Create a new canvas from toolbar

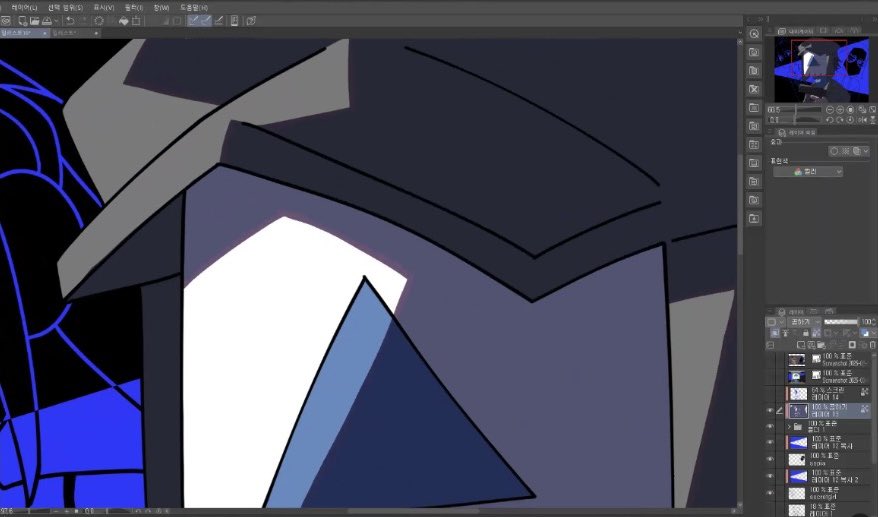coord(22,21)
